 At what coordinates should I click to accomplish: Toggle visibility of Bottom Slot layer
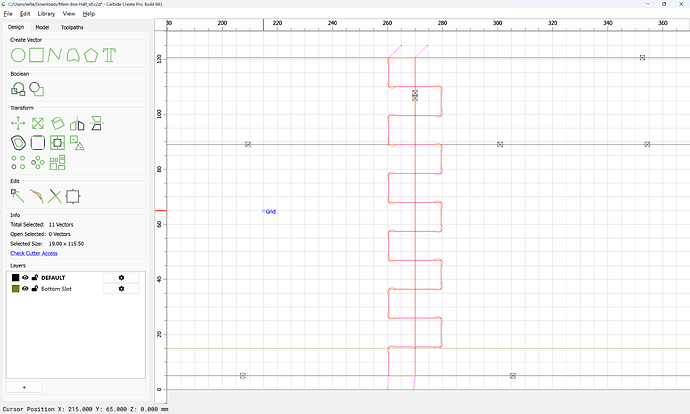point(25,289)
